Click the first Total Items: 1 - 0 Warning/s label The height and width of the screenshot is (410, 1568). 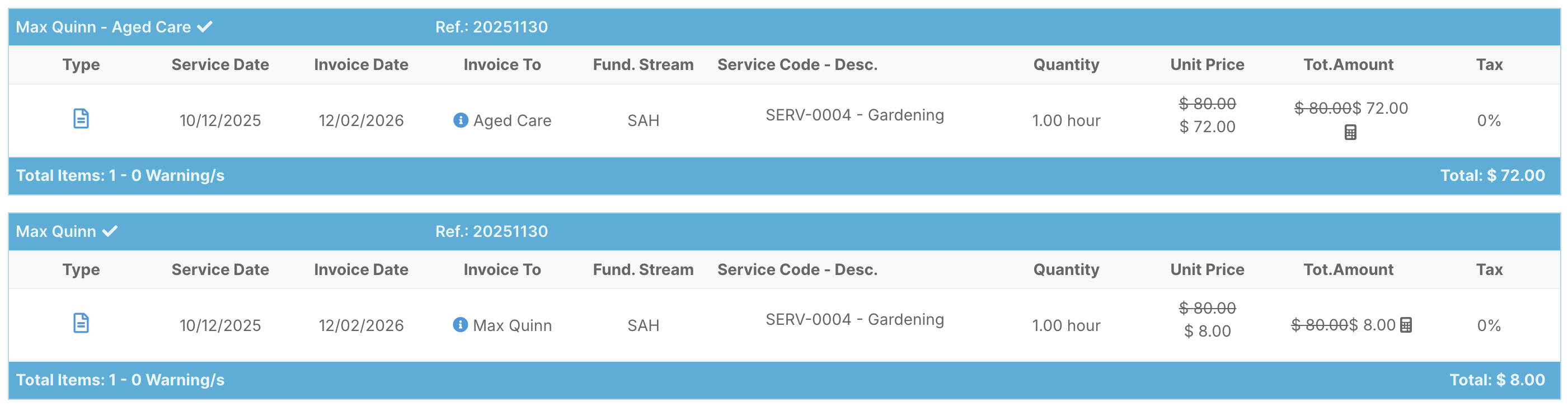pos(120,175)
